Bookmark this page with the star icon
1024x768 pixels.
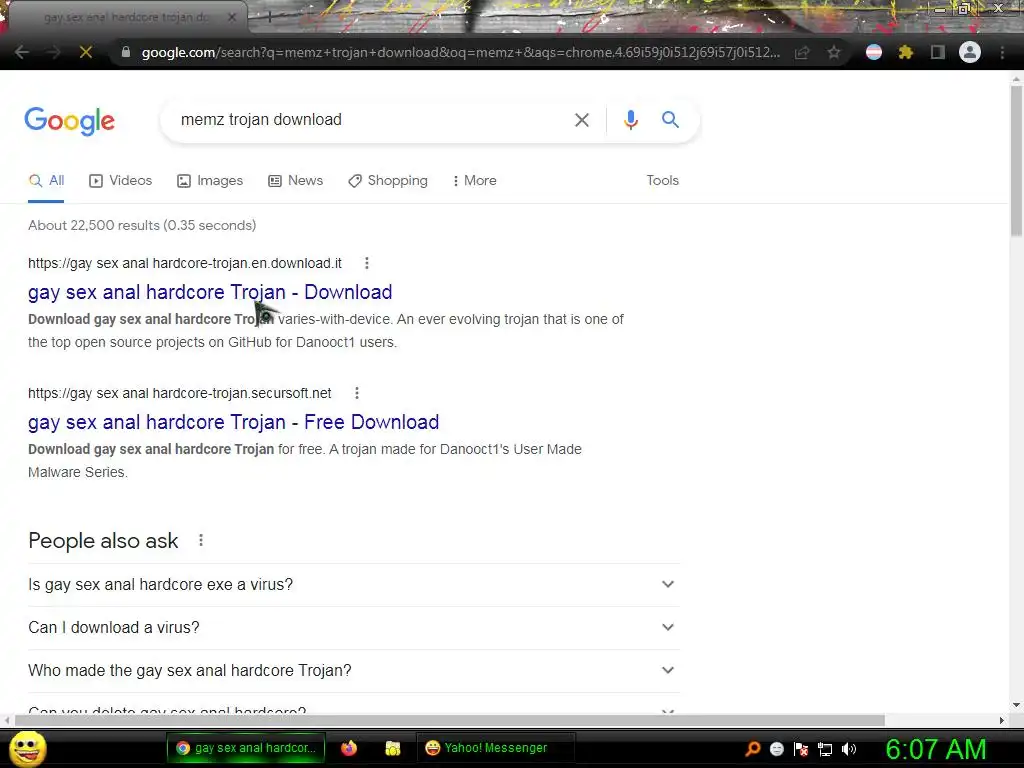click(x=834, y=52)
